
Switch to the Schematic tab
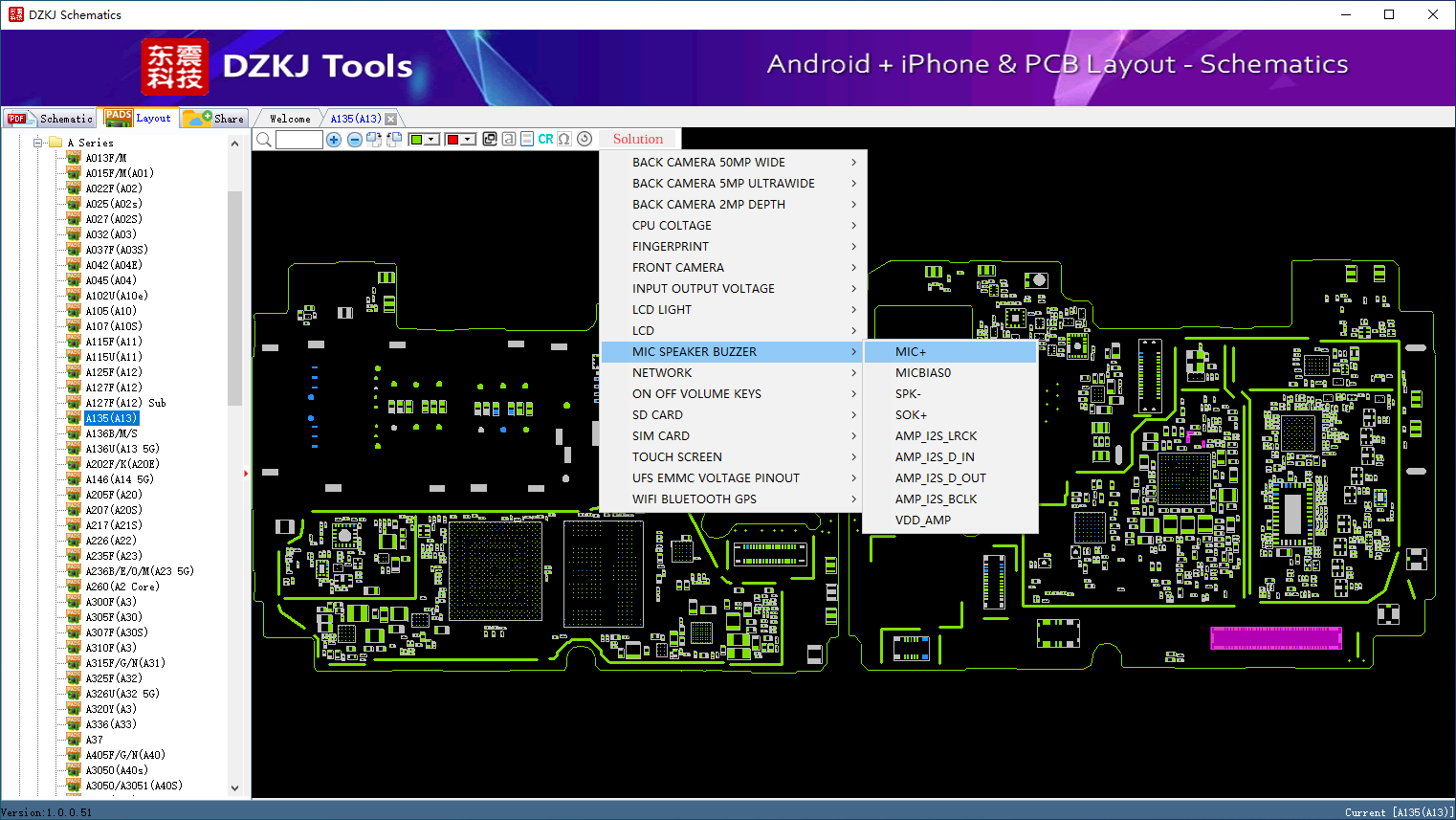coord(50,119)
